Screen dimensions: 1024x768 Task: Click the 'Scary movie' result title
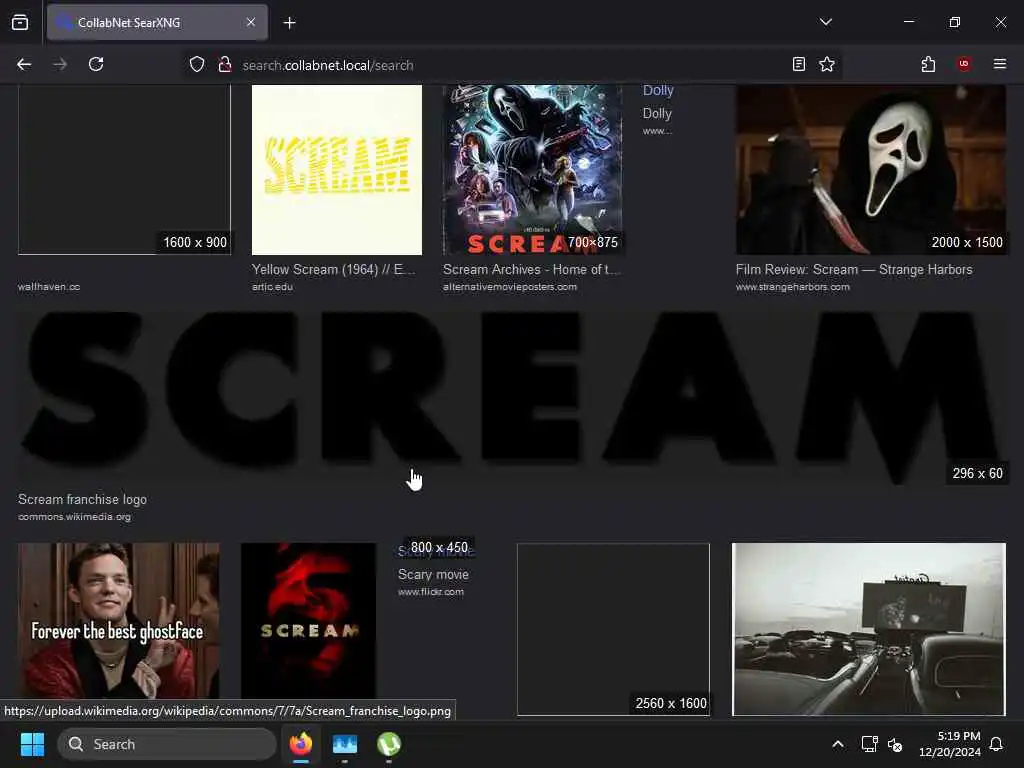[434, 574]
